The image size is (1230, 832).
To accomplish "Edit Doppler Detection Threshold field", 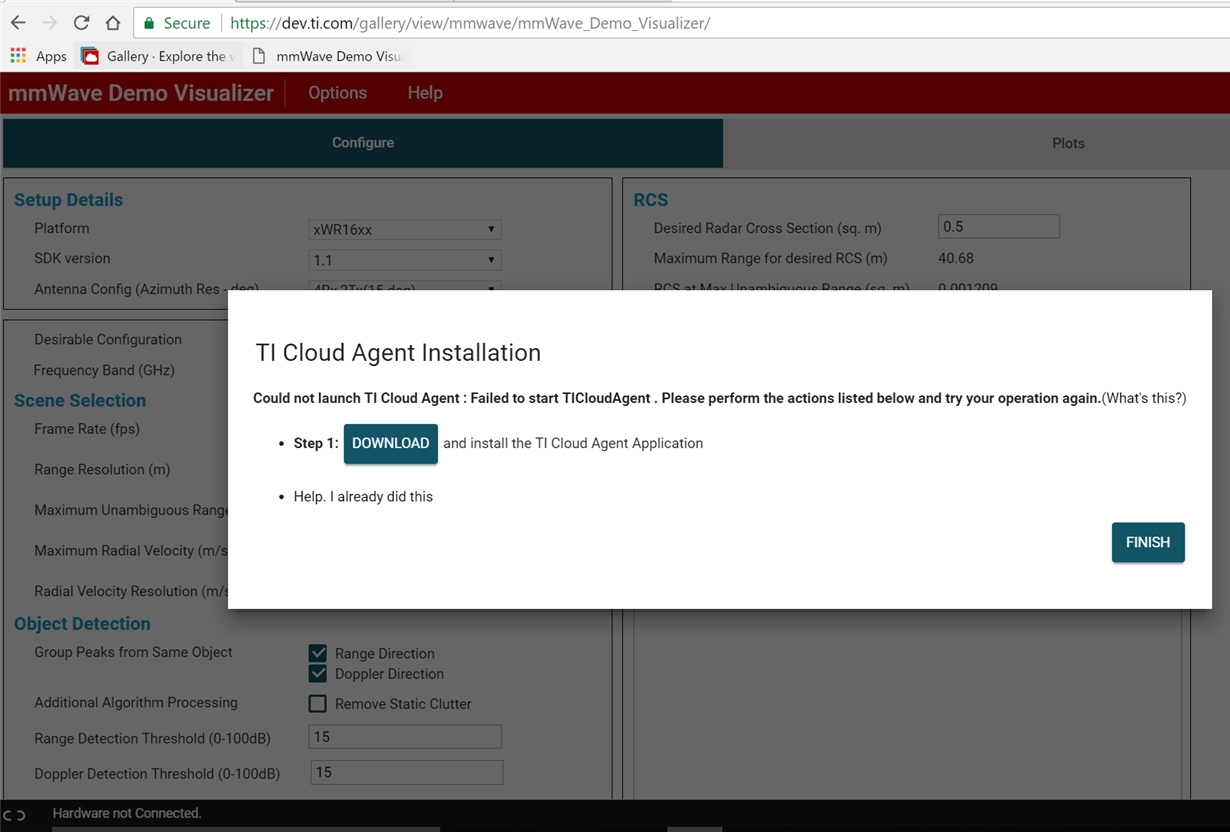I will [x=406, y=772].
